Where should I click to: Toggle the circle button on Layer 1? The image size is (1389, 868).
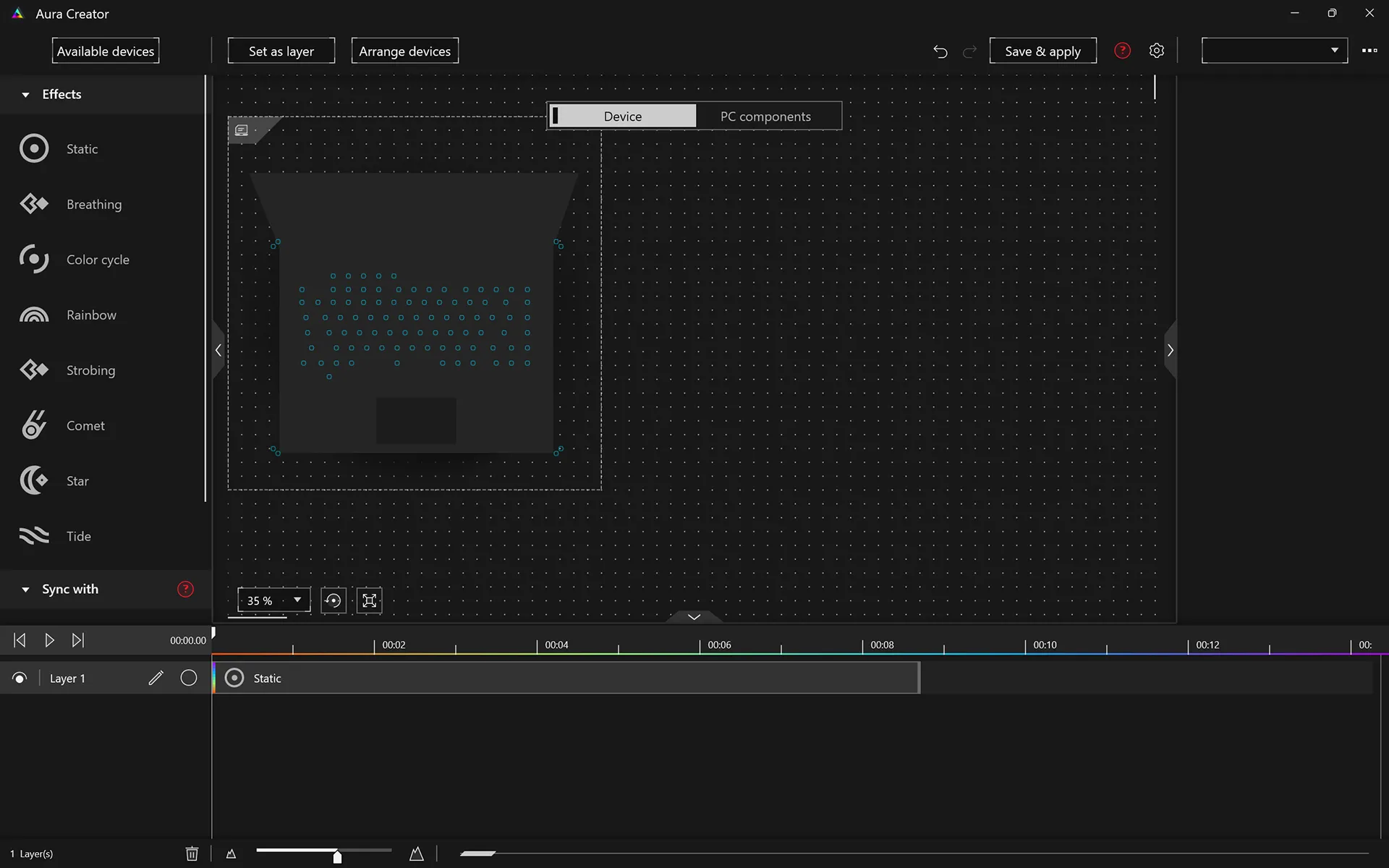[188, 678]
